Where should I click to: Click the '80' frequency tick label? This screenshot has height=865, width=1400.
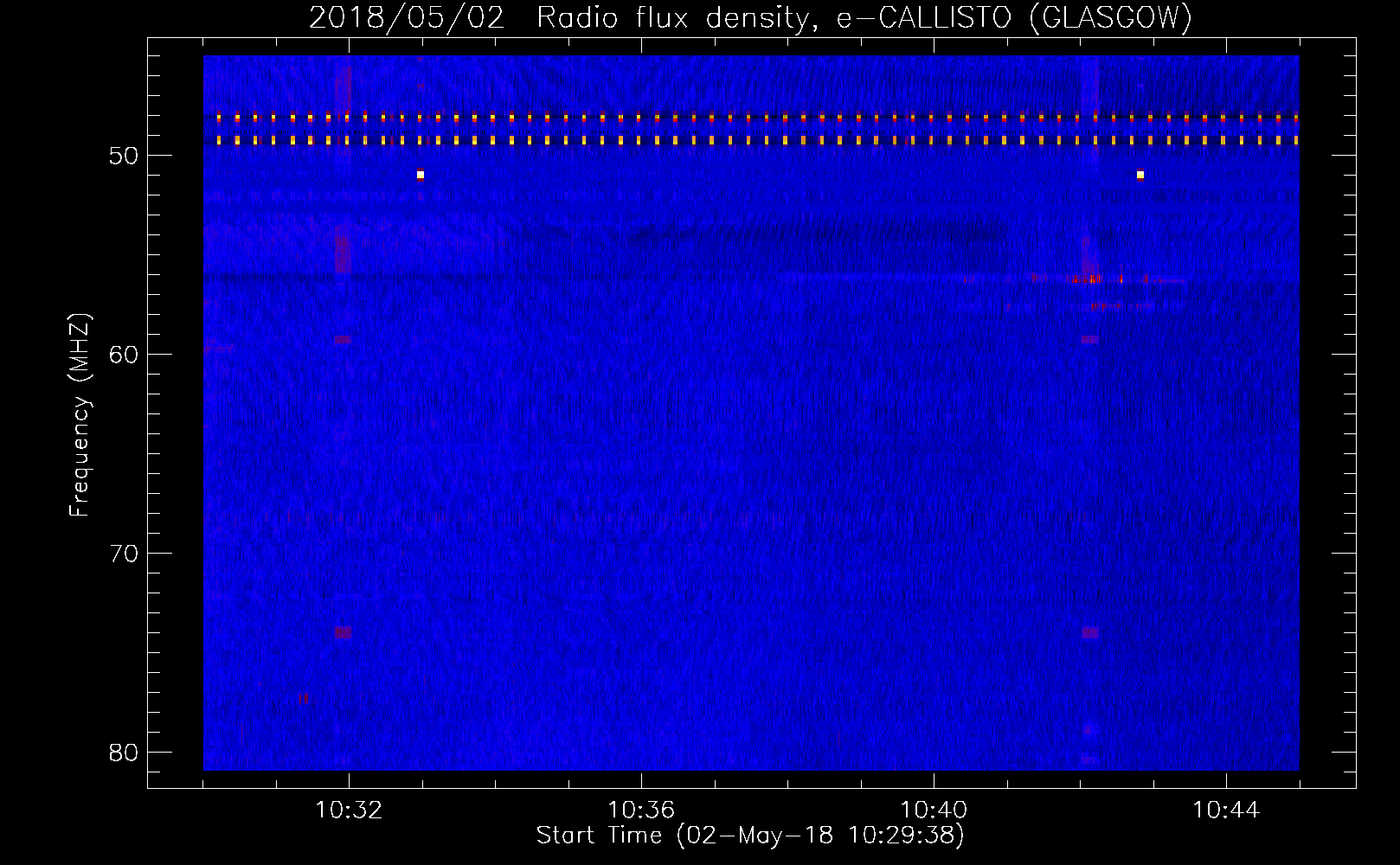[125, 753]
